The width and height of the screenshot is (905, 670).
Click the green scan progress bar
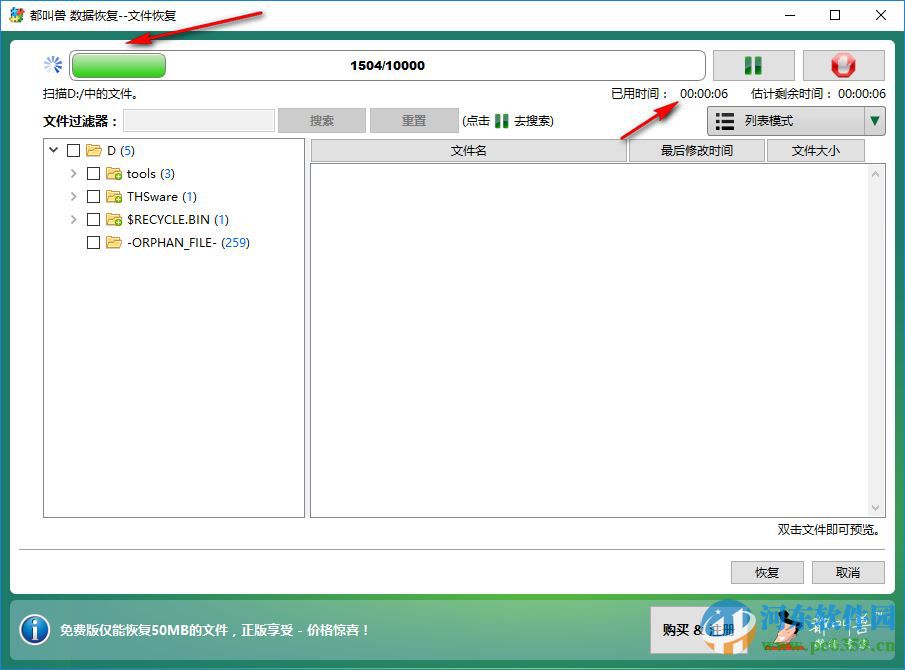[x=120, y=64]
